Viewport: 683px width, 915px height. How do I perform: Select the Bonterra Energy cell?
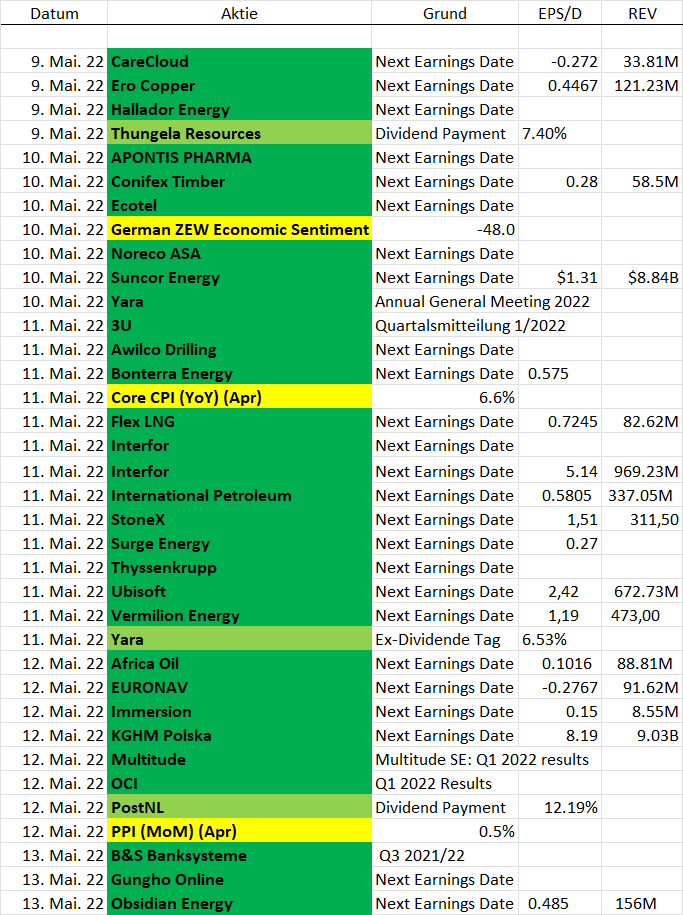coord(239,373)
